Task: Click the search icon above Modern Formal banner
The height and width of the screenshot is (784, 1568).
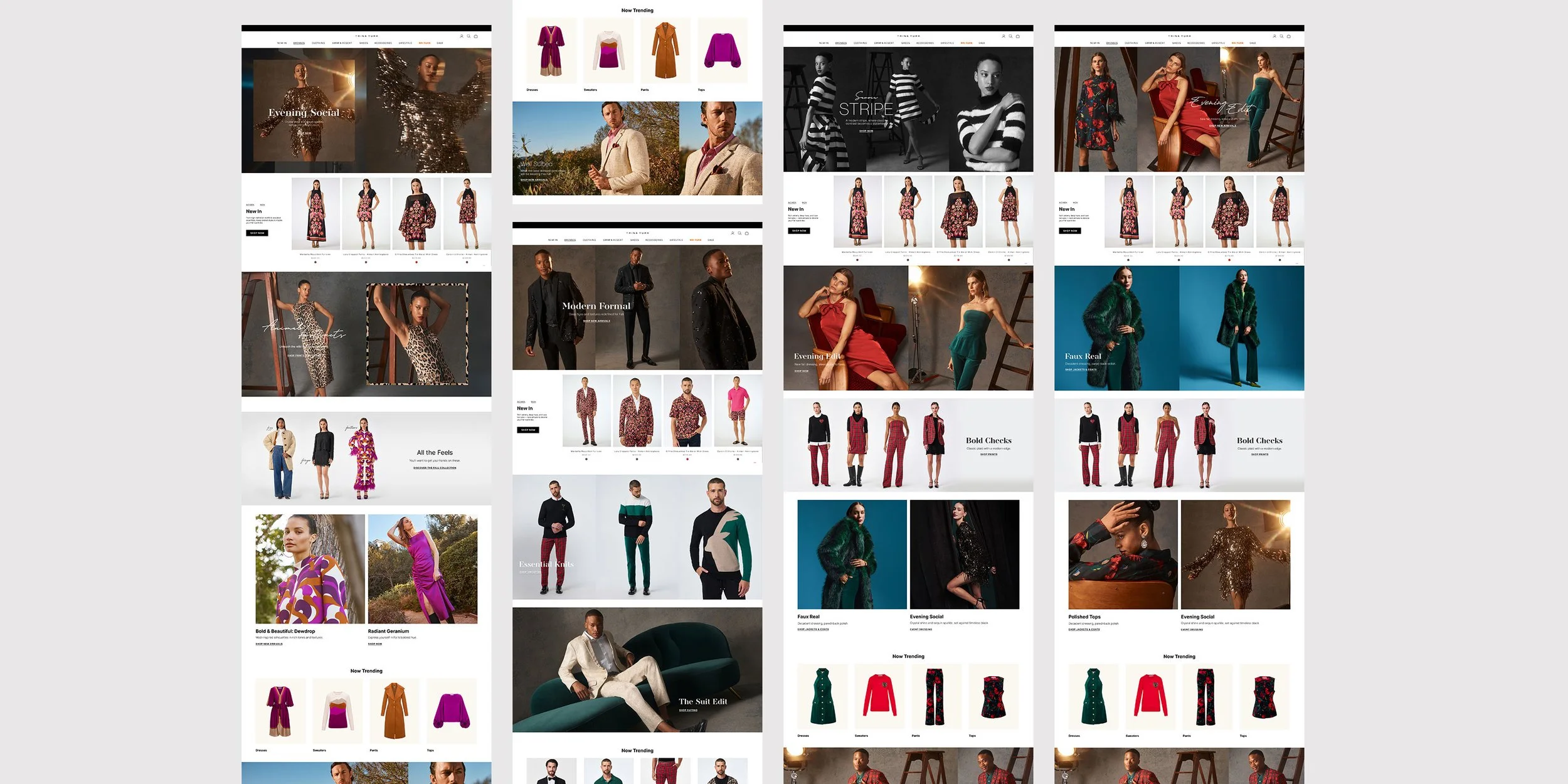Action: click(739, 233)
